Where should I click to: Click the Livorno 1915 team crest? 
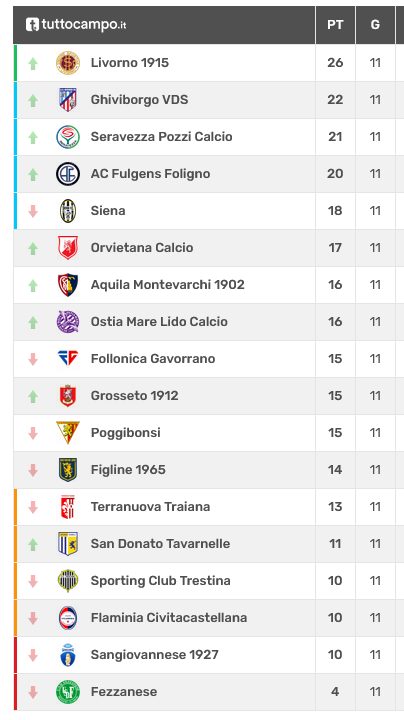pos(68,63)
